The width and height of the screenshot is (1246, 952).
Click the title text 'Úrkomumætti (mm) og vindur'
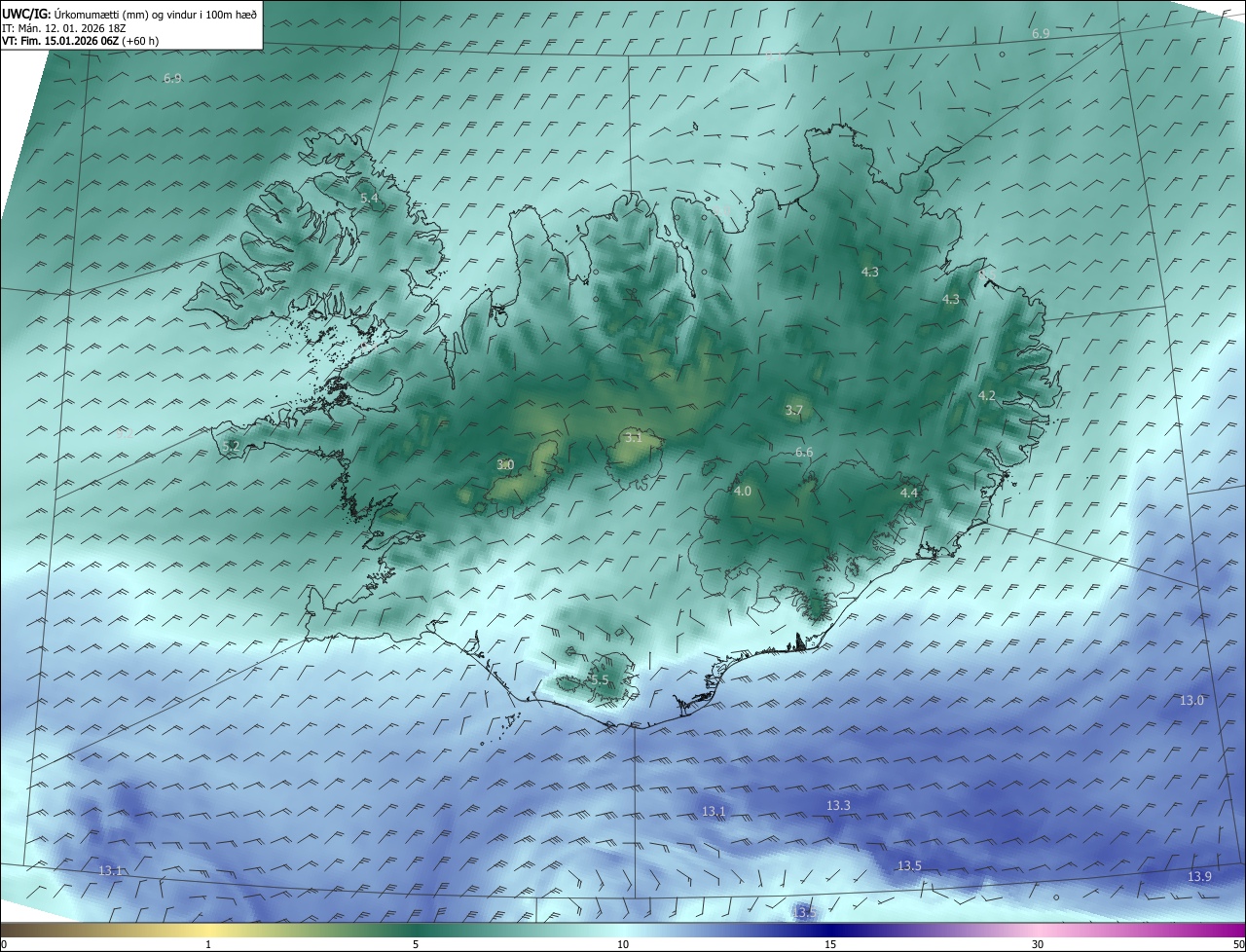pos(128,15)
